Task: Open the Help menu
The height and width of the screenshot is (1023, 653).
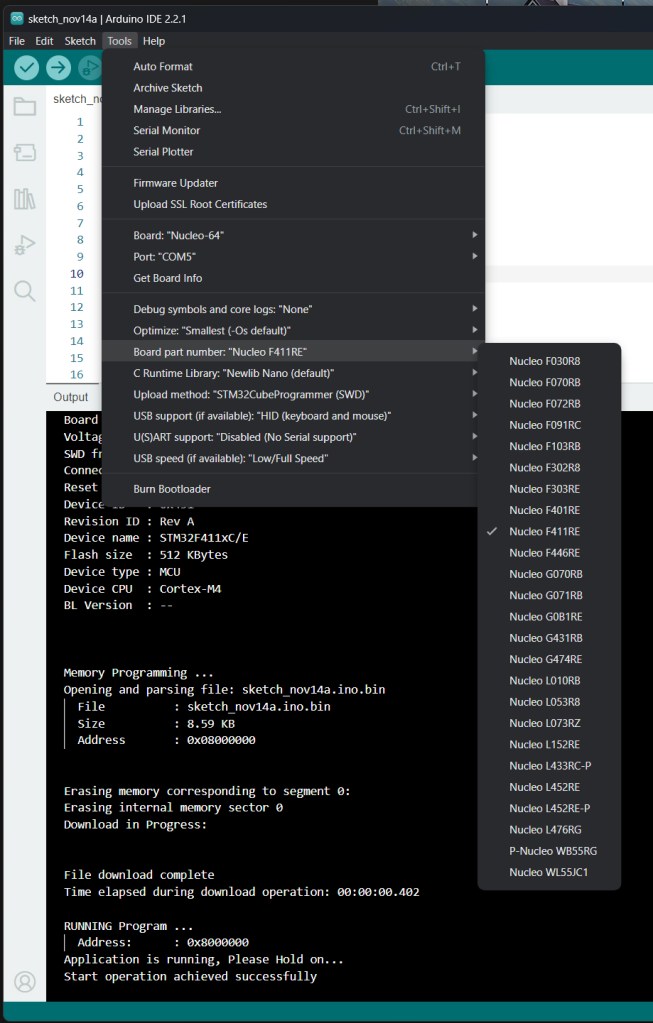Action: coord(153,41)
